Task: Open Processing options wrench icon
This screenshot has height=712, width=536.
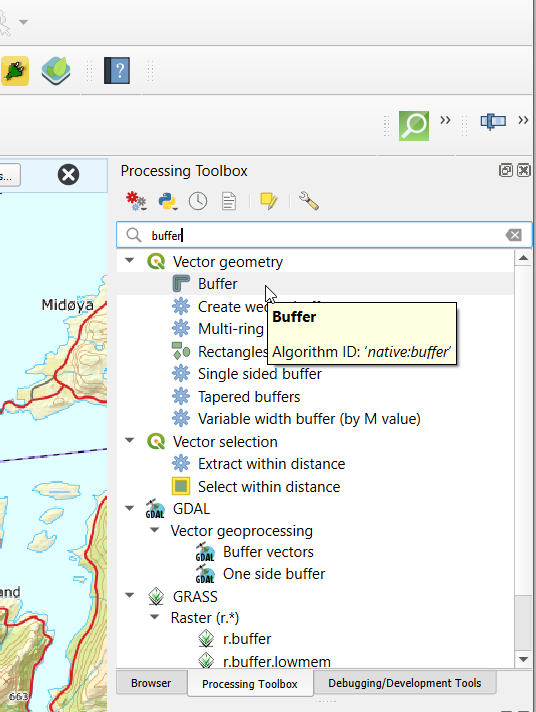Action: pos(309,201)
